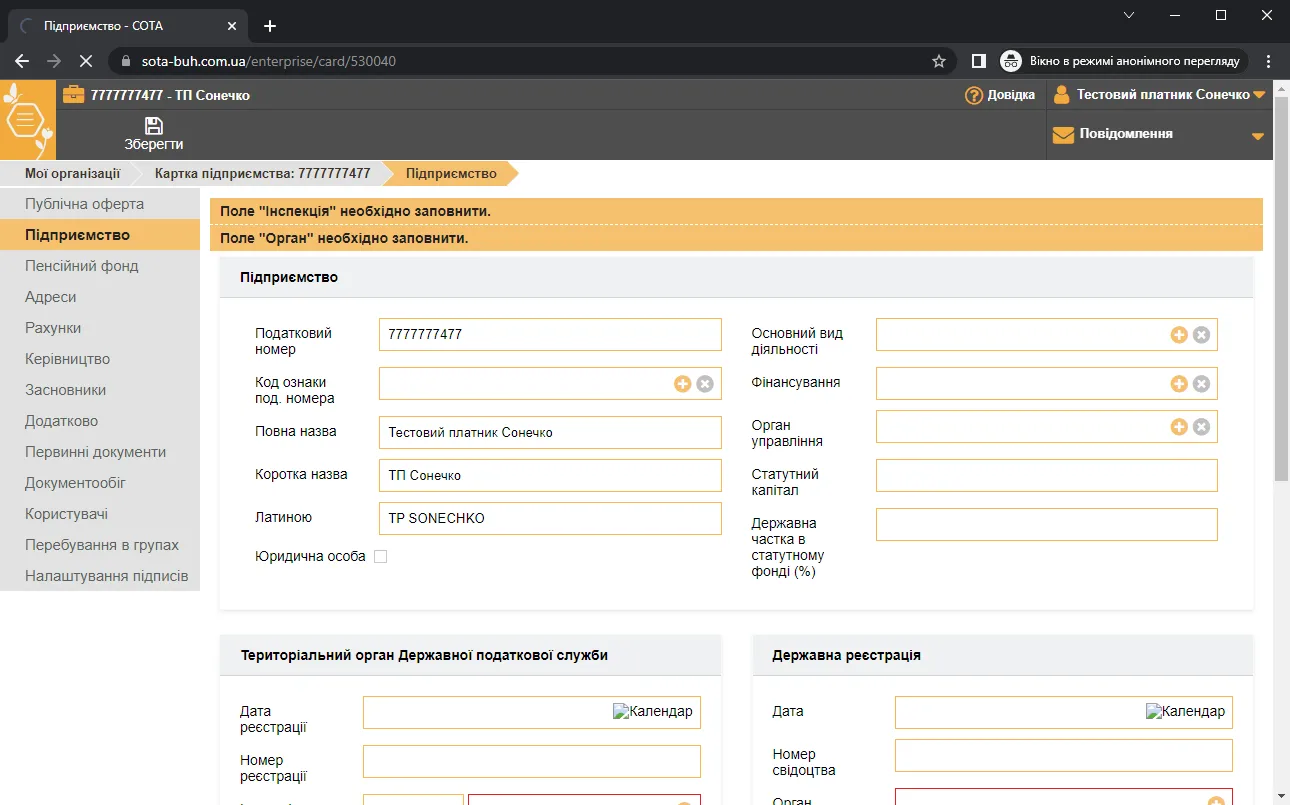Click the Податковий номер field

[550, 335]
